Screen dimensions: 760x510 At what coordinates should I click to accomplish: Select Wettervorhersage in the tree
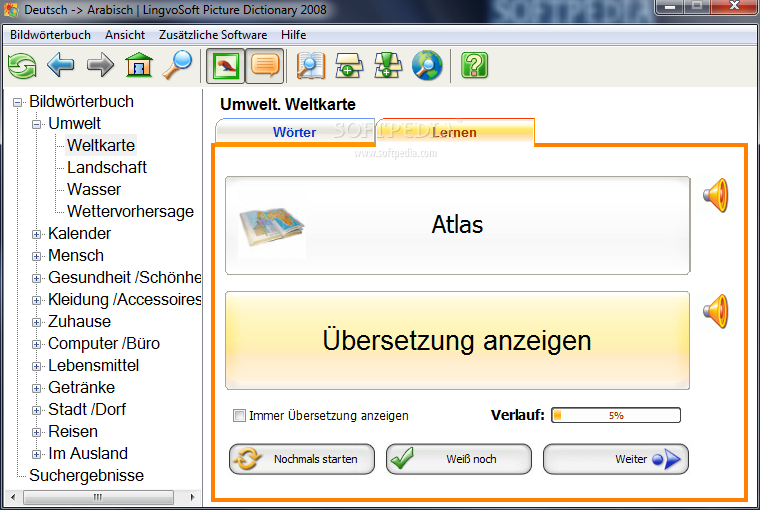130,211
